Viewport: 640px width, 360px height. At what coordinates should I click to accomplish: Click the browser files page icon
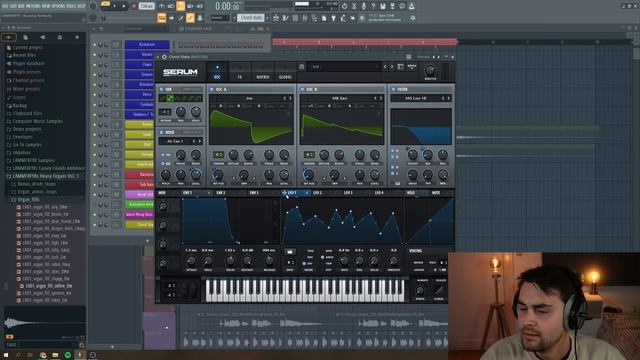[25, 37]
